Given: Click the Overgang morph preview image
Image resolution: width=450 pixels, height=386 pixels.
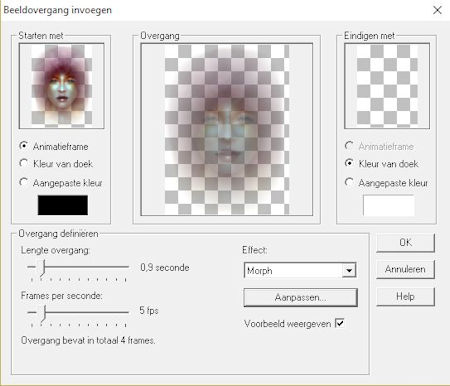Looking at the screenshot, I should [227, 129].
